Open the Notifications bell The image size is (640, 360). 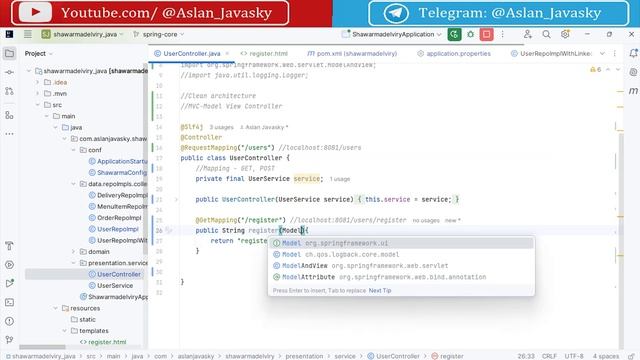coord(633,53)
